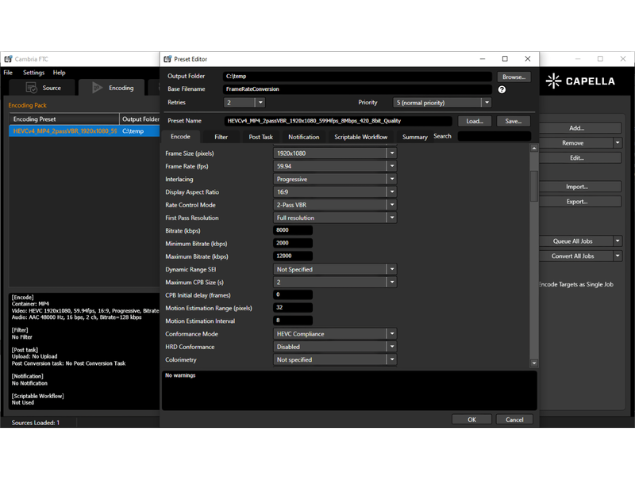Click the Cambria FTC app icon in title bar

coord(8,59)
